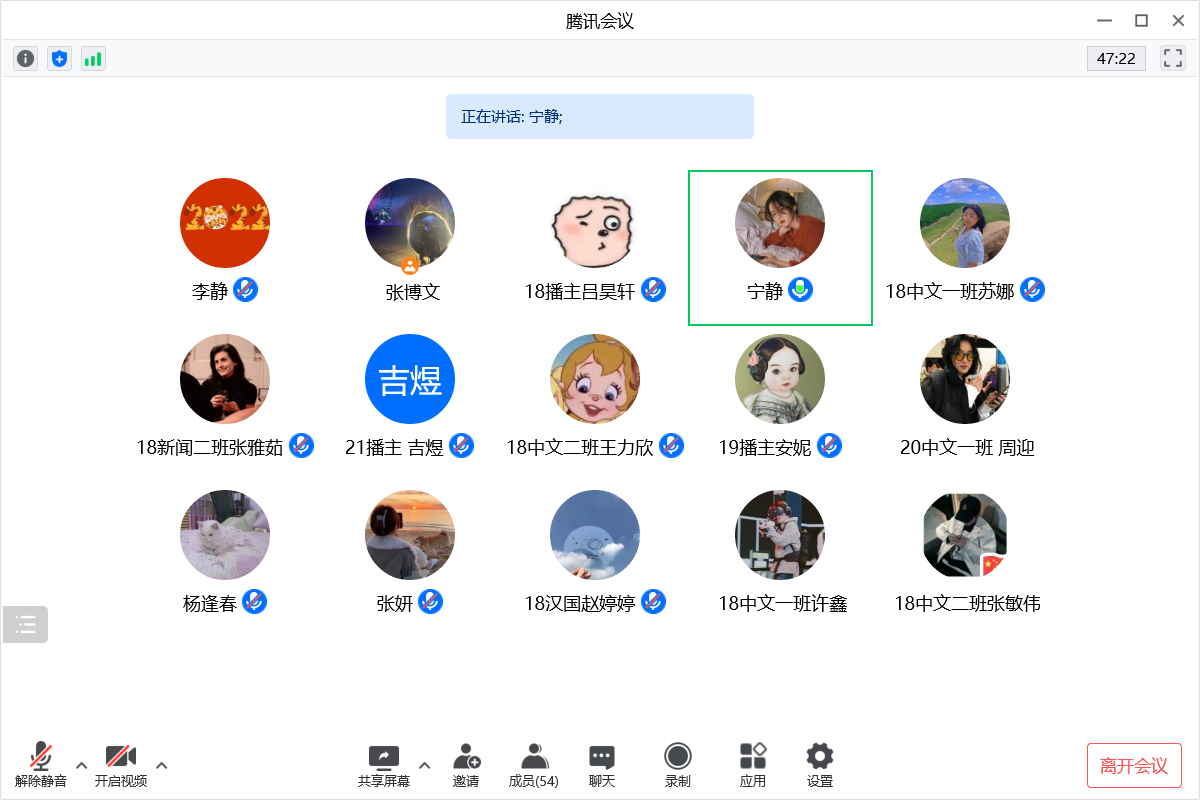This screenshot has width=1200, height=800.
Task: Select speaking participant 宁静's tile
Action: [780, 247]
